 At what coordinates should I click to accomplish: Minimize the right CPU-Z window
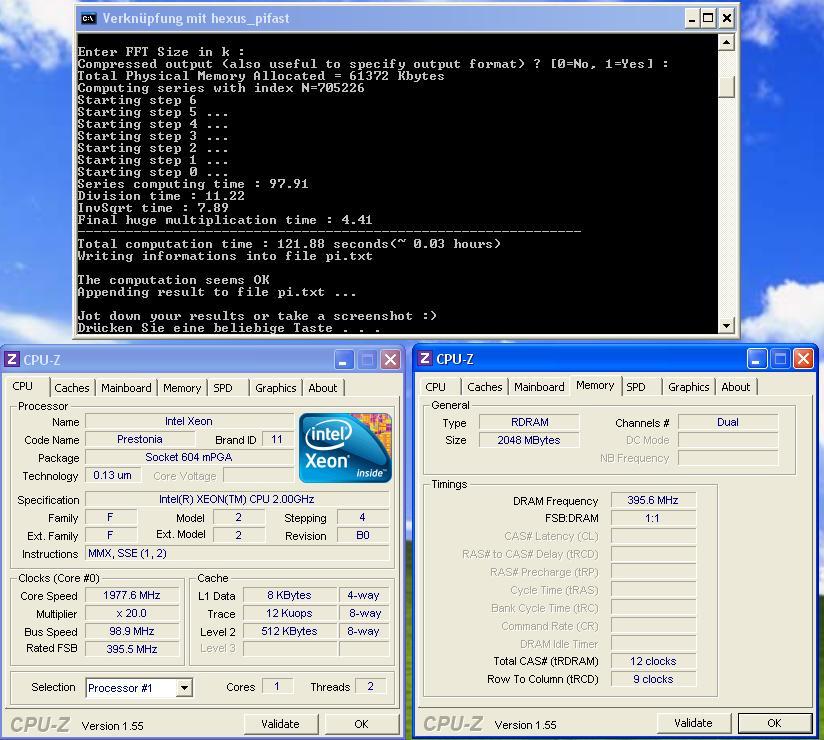(x=756, y=359)
